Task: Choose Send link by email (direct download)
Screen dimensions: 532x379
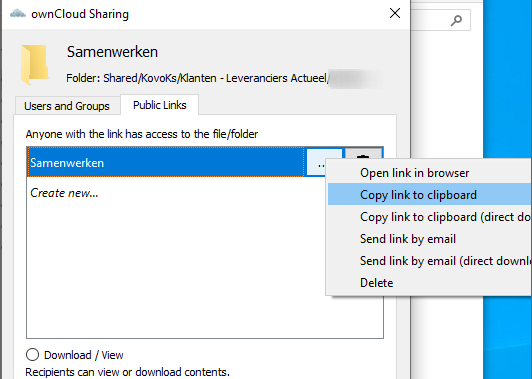Action: click(429, 261)
